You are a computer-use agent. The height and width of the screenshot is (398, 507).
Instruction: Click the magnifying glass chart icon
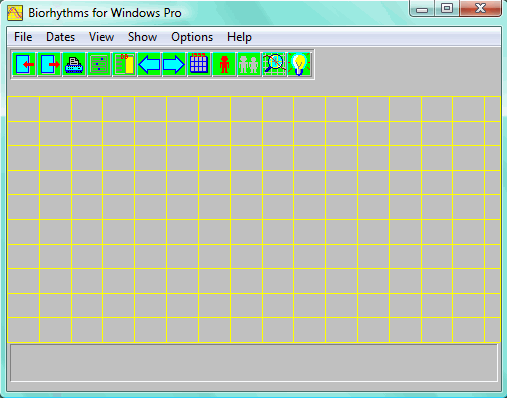[274, 64]
